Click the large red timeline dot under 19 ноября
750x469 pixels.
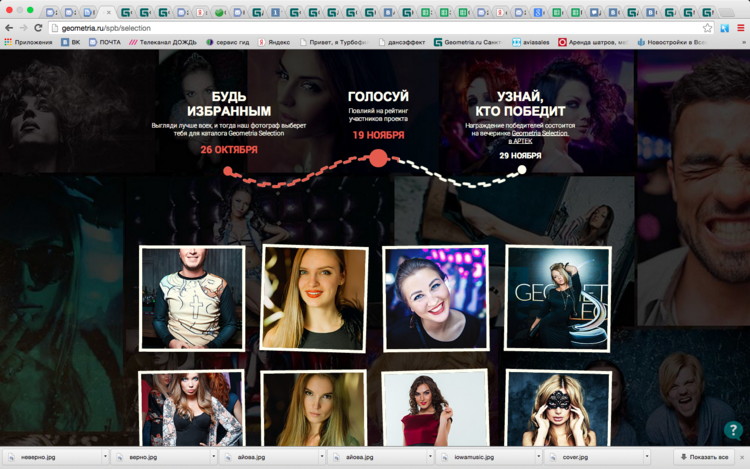point(378,157)
